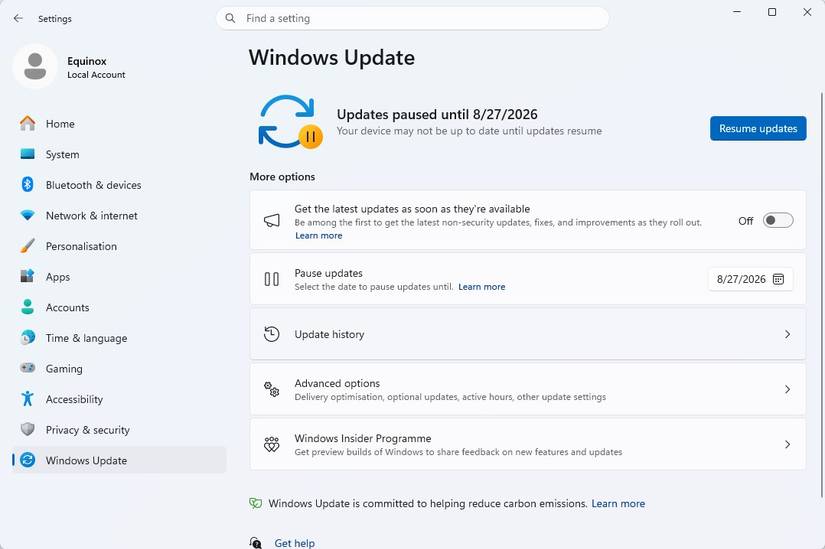
Task: Open Accessibility settings section
Action: click(119, 399)
